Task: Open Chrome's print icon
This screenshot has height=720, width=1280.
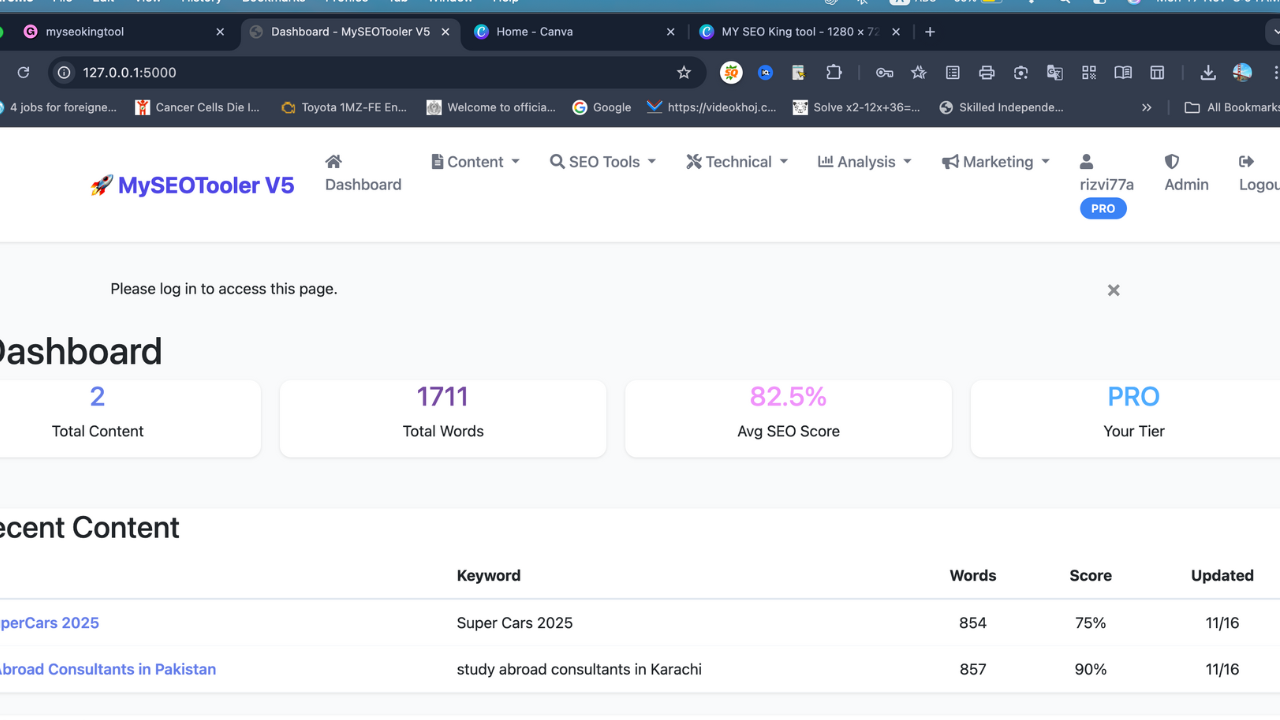Action: tap(986, 72)
